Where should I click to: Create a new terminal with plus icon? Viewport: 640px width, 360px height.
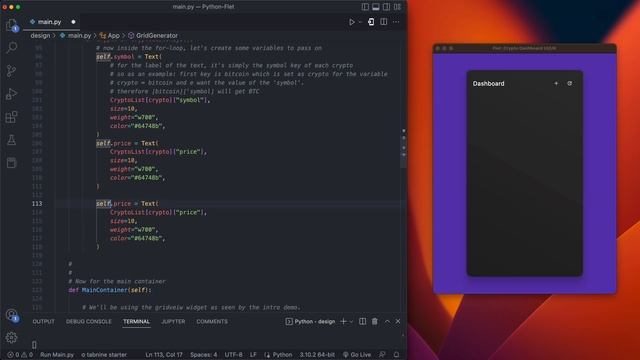[x=343, y=322]
